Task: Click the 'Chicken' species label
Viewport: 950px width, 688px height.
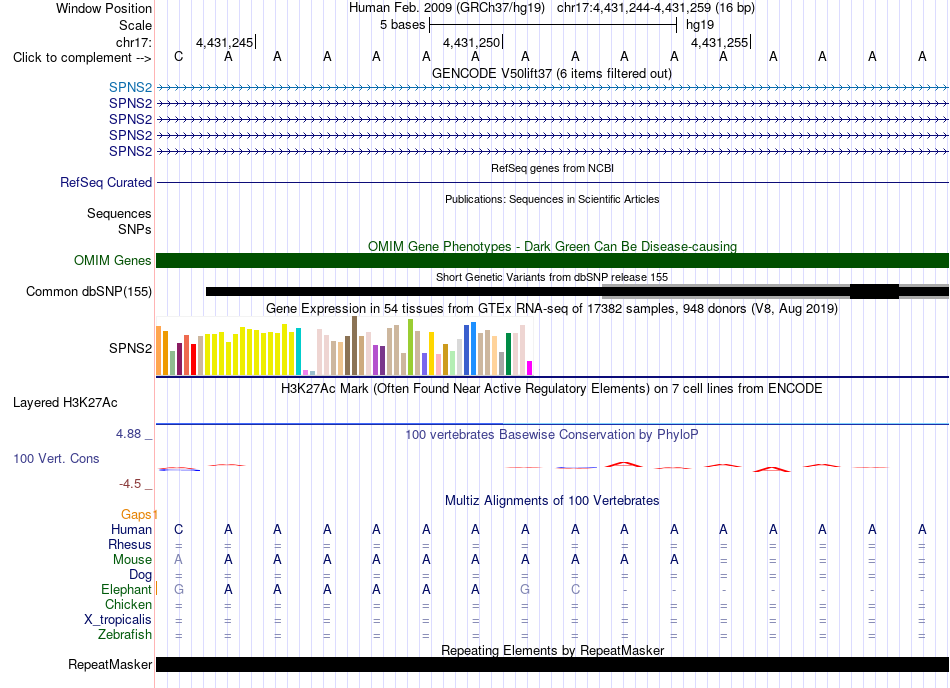Action: (128, 604)
